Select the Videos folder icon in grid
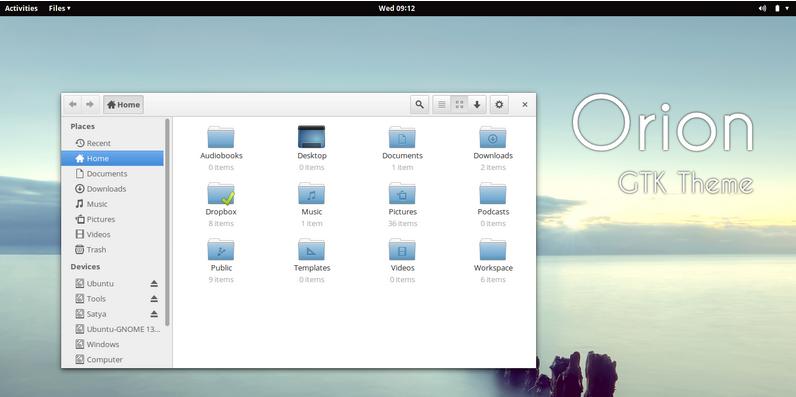This screenshot has width=796, height=397. (x=402, y=249)
